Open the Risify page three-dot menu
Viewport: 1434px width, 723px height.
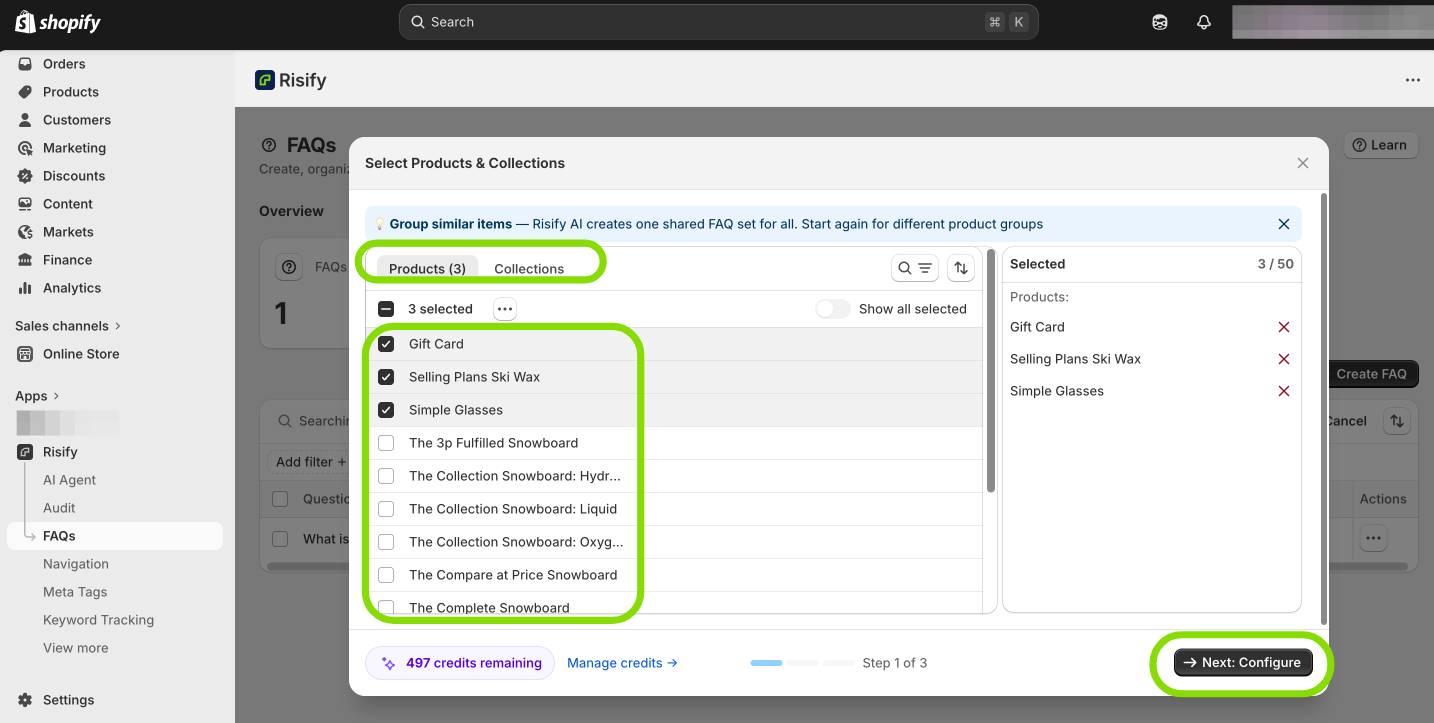tap(1412, 80)
